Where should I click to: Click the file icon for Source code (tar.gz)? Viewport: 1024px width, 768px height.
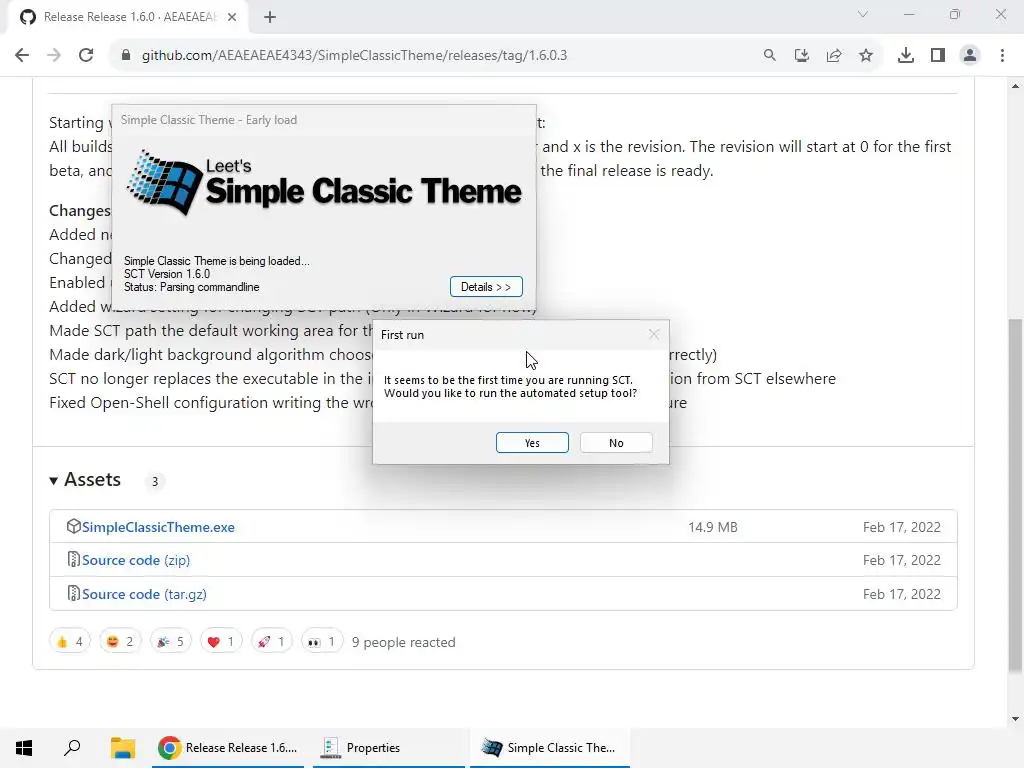[74, 594]
